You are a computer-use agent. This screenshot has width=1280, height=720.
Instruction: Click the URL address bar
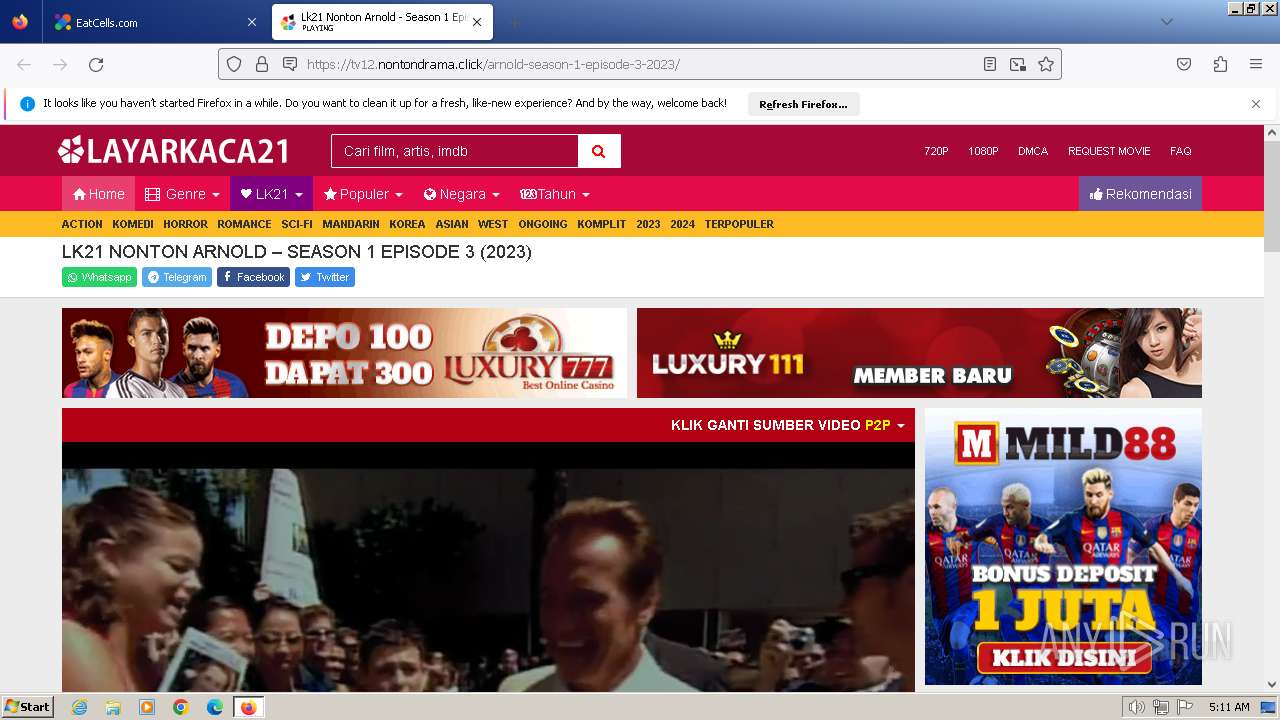[640, 64]
